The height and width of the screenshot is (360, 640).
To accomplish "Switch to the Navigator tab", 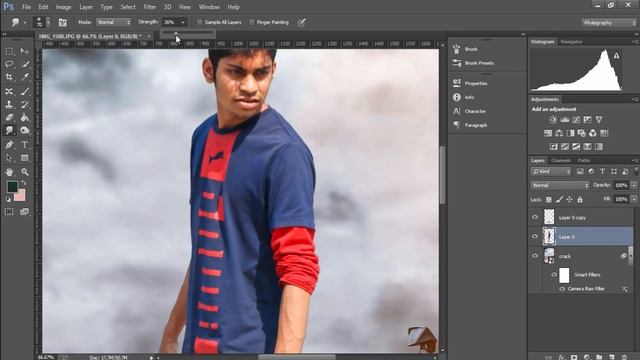I will (x=571, y=42).
